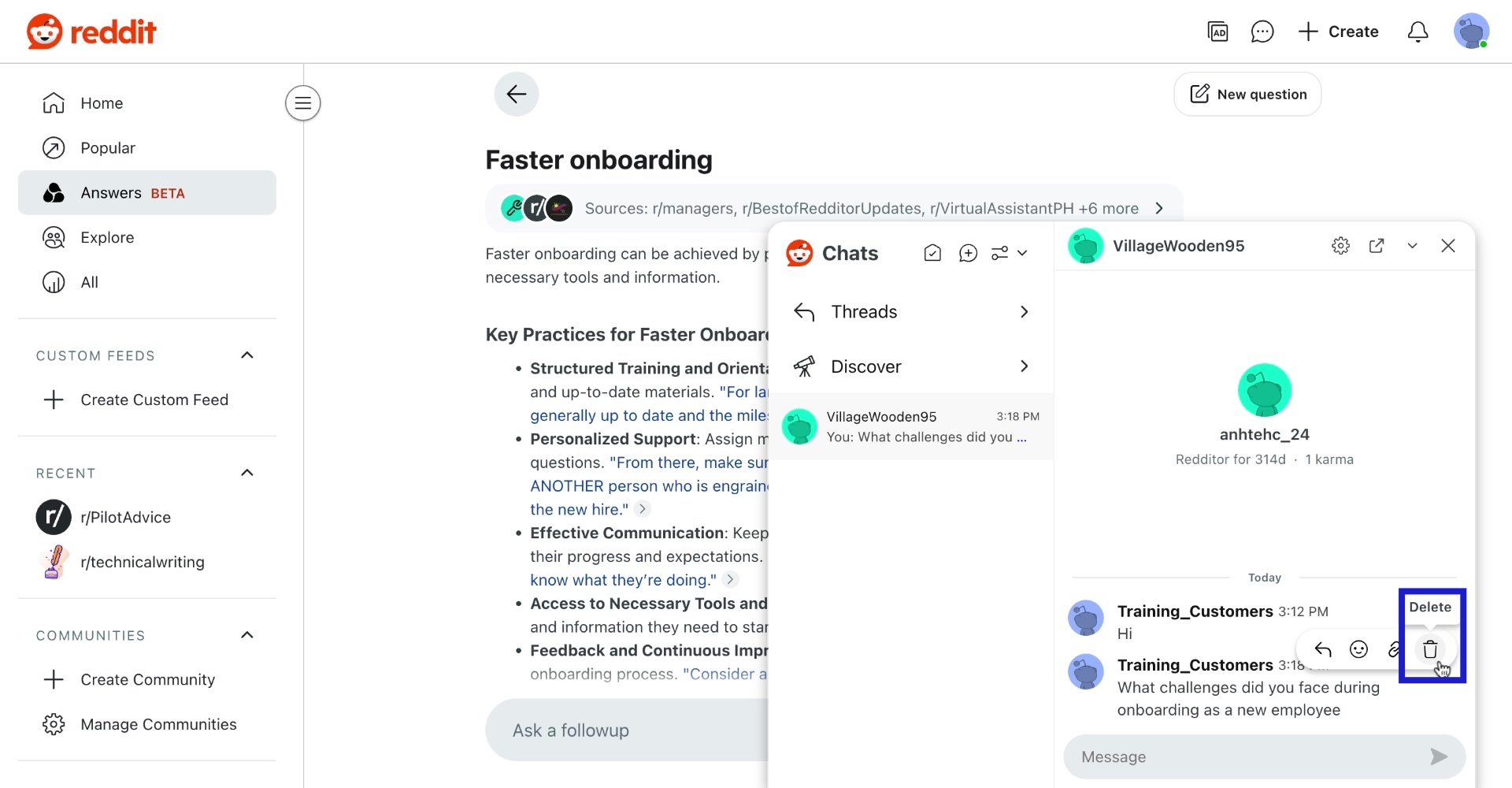Mark all chats as read icon
The height and width of the screenshot is (788, 1512).
click(932, 253)
